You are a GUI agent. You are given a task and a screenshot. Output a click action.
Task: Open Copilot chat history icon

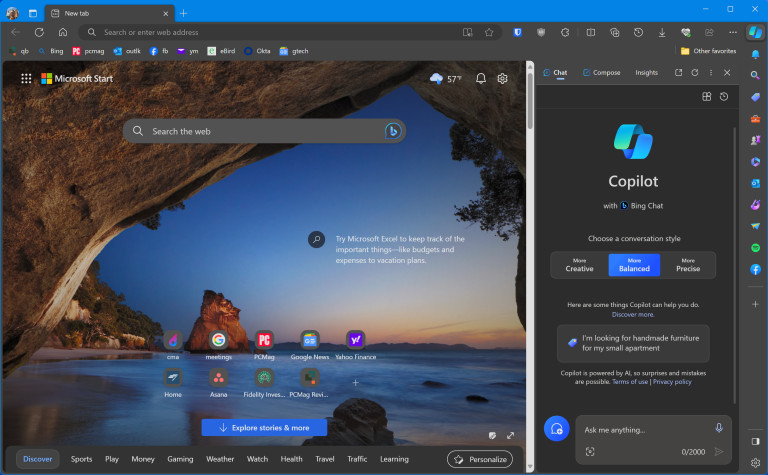724,96
